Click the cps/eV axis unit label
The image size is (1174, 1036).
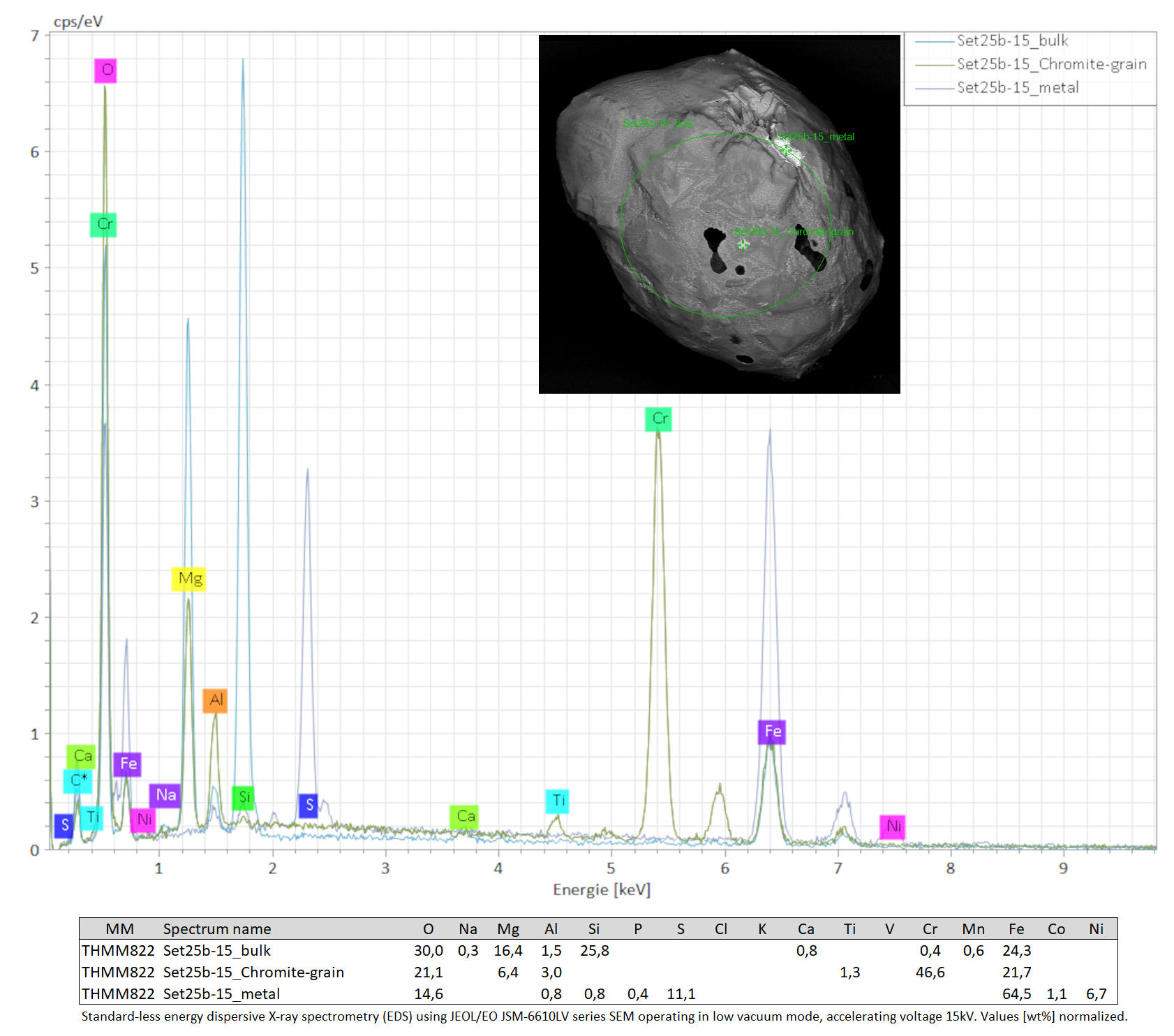[77, 22]
